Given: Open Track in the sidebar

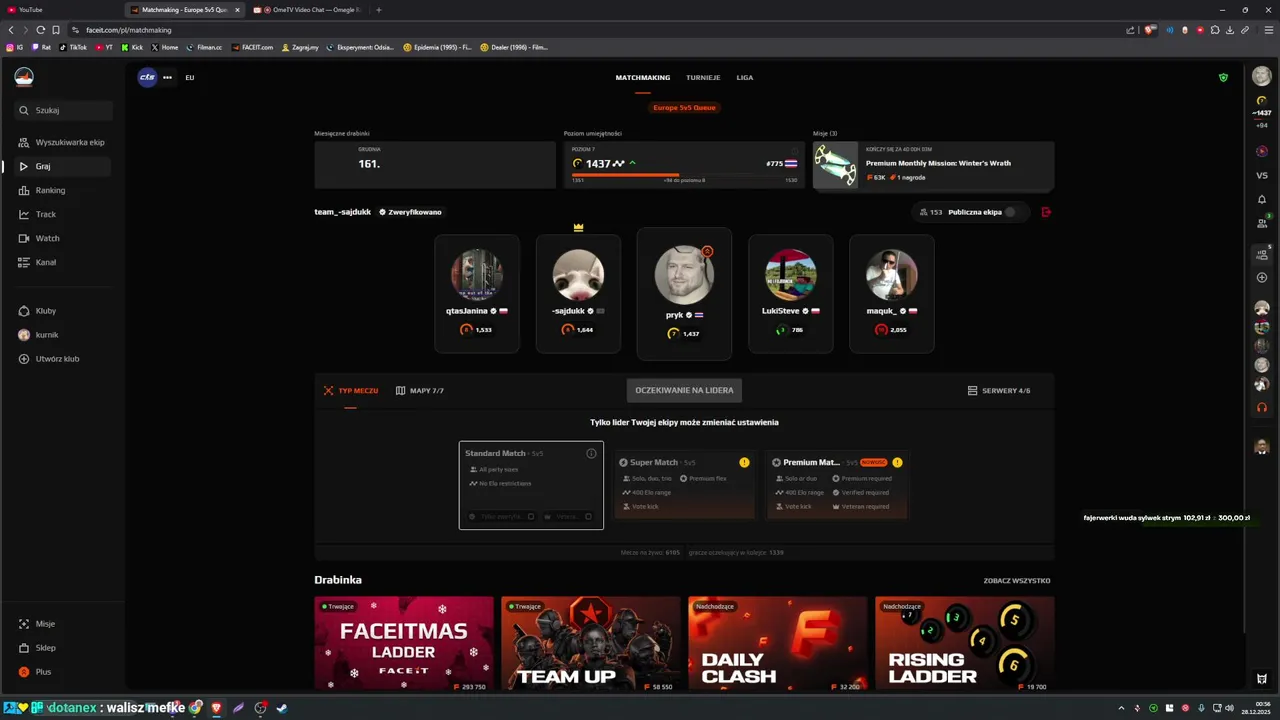Looking at the screenshot, I should [x=62, y=214].
